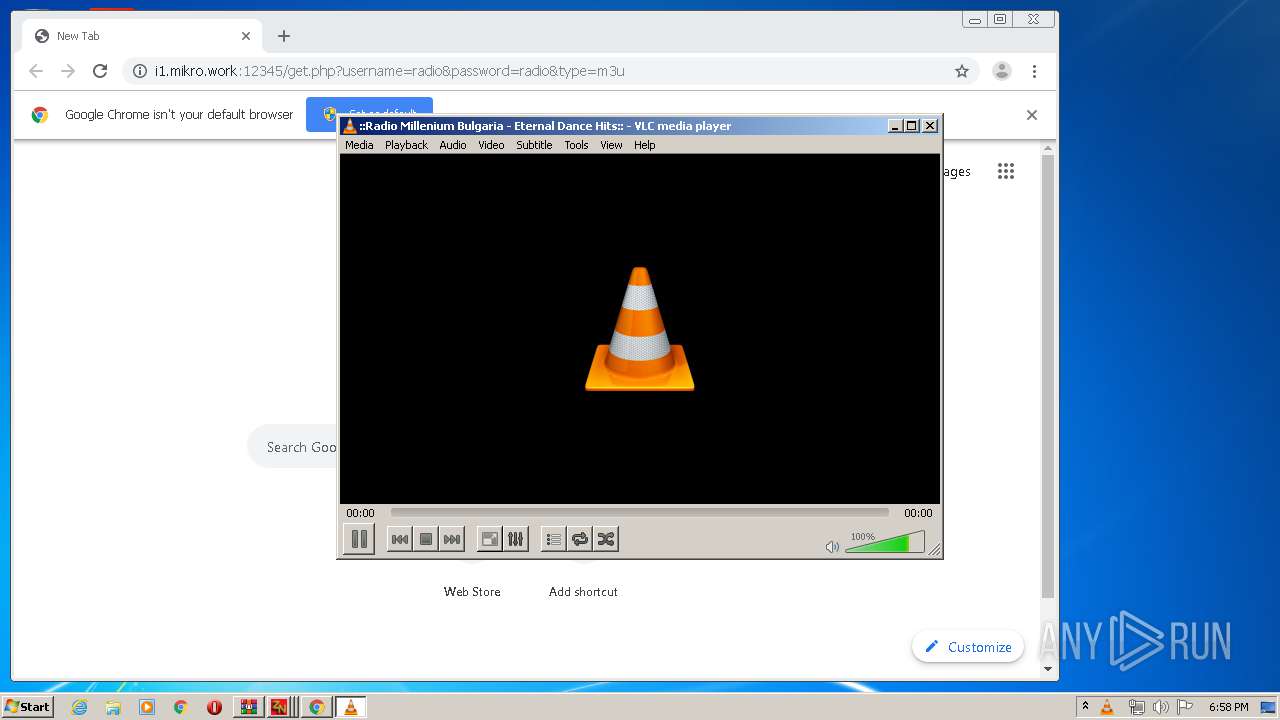Show VLC extended settings equalizer

515,539
